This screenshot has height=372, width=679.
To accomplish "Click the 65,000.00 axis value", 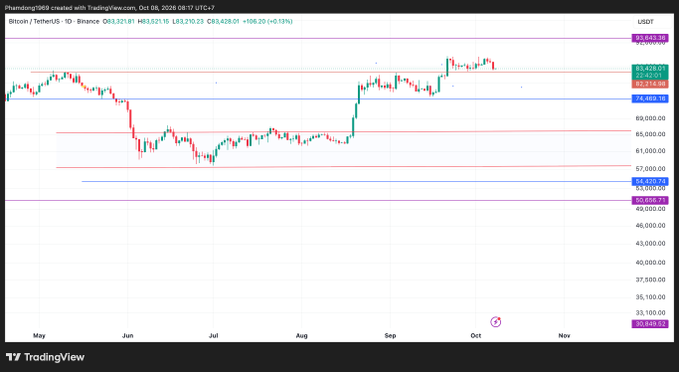I will 650,134.
